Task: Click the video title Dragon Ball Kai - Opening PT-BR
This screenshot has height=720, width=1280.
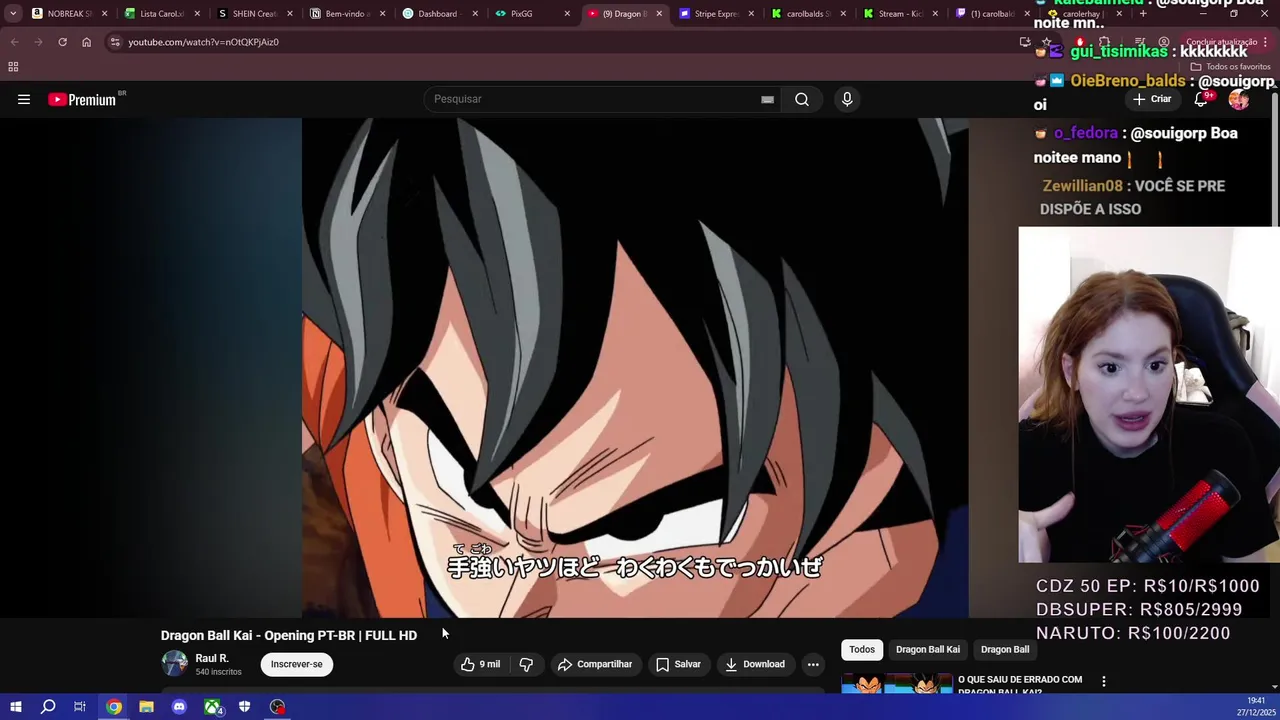Action: click(289, 635)
